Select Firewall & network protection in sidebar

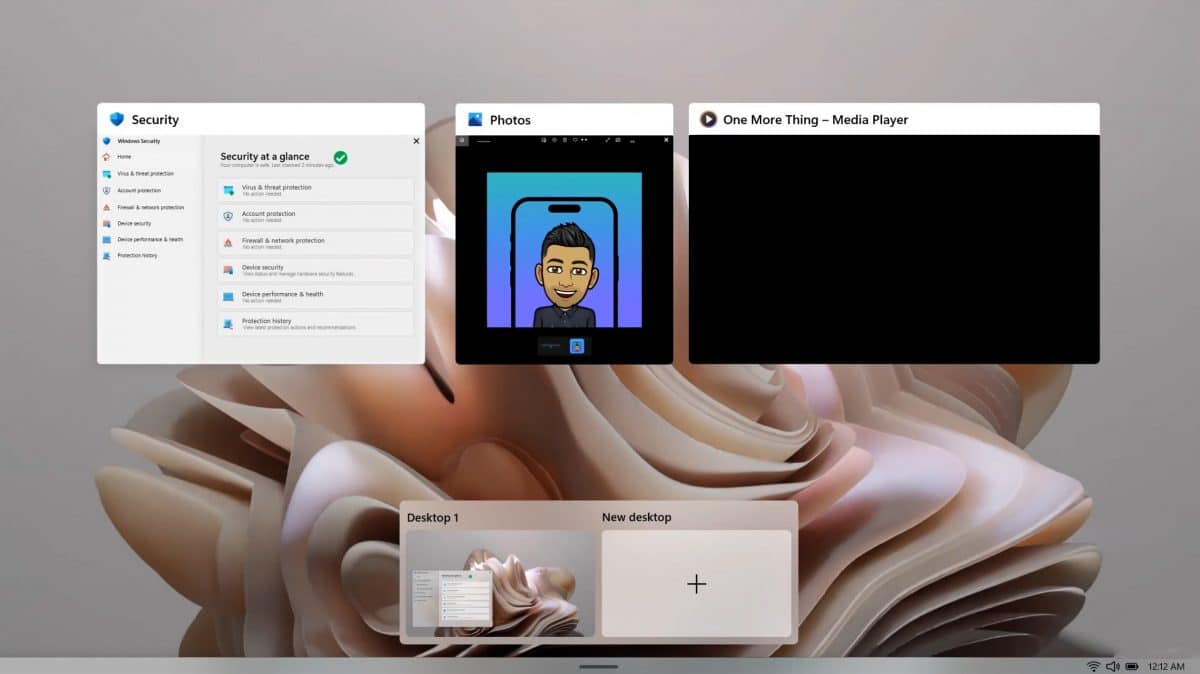pos(150,207)
